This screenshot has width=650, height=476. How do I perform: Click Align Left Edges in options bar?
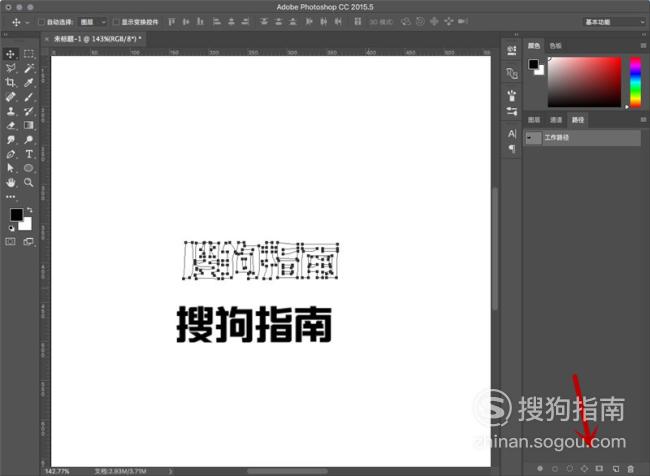coord(217,22)
